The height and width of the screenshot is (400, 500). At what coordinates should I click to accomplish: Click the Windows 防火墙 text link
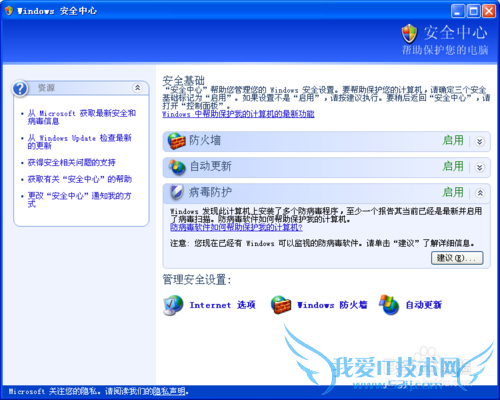(x=332, y=305)
